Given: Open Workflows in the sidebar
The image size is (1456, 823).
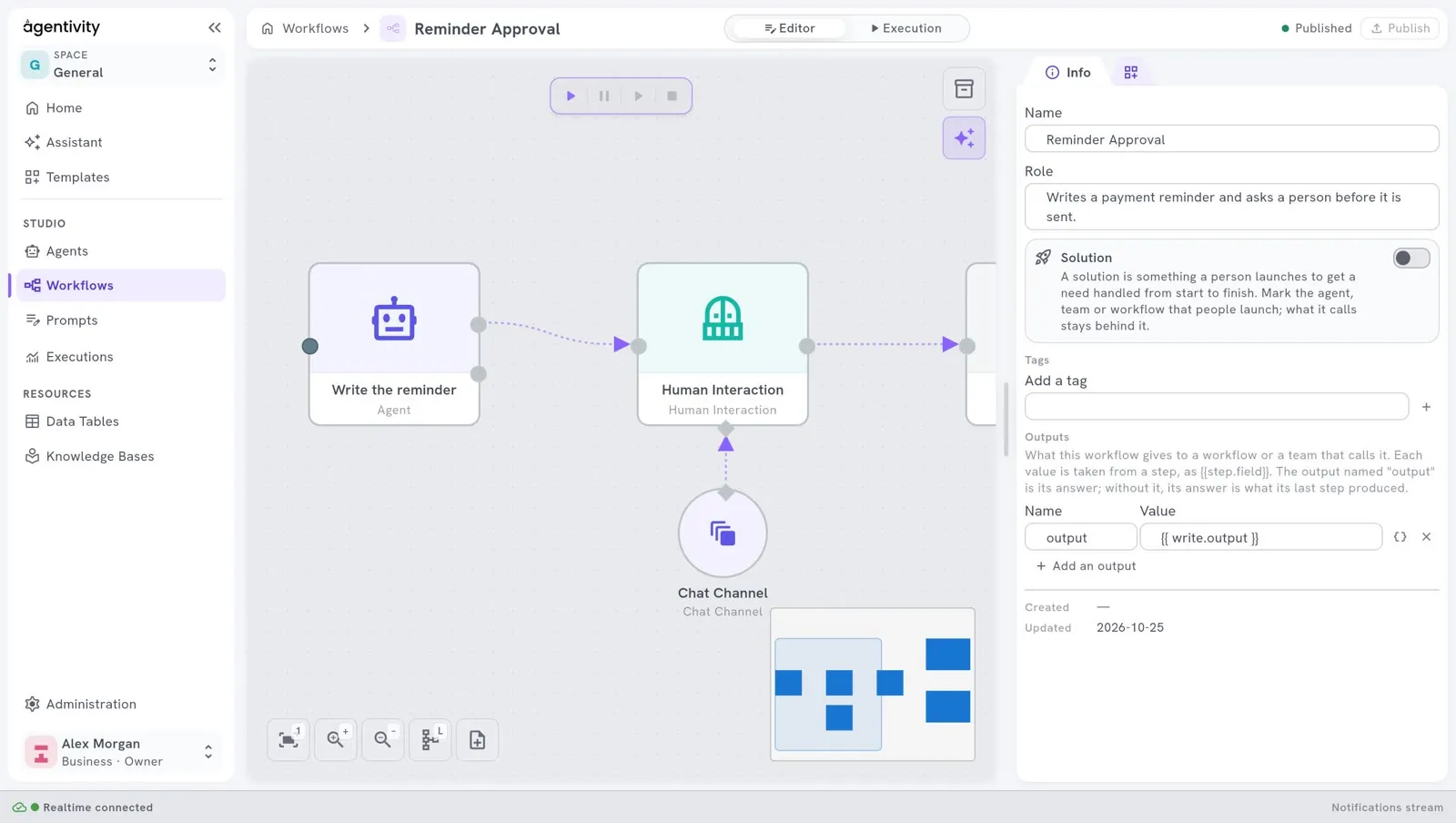Looking at the screenshot, I should pos(122,285).
